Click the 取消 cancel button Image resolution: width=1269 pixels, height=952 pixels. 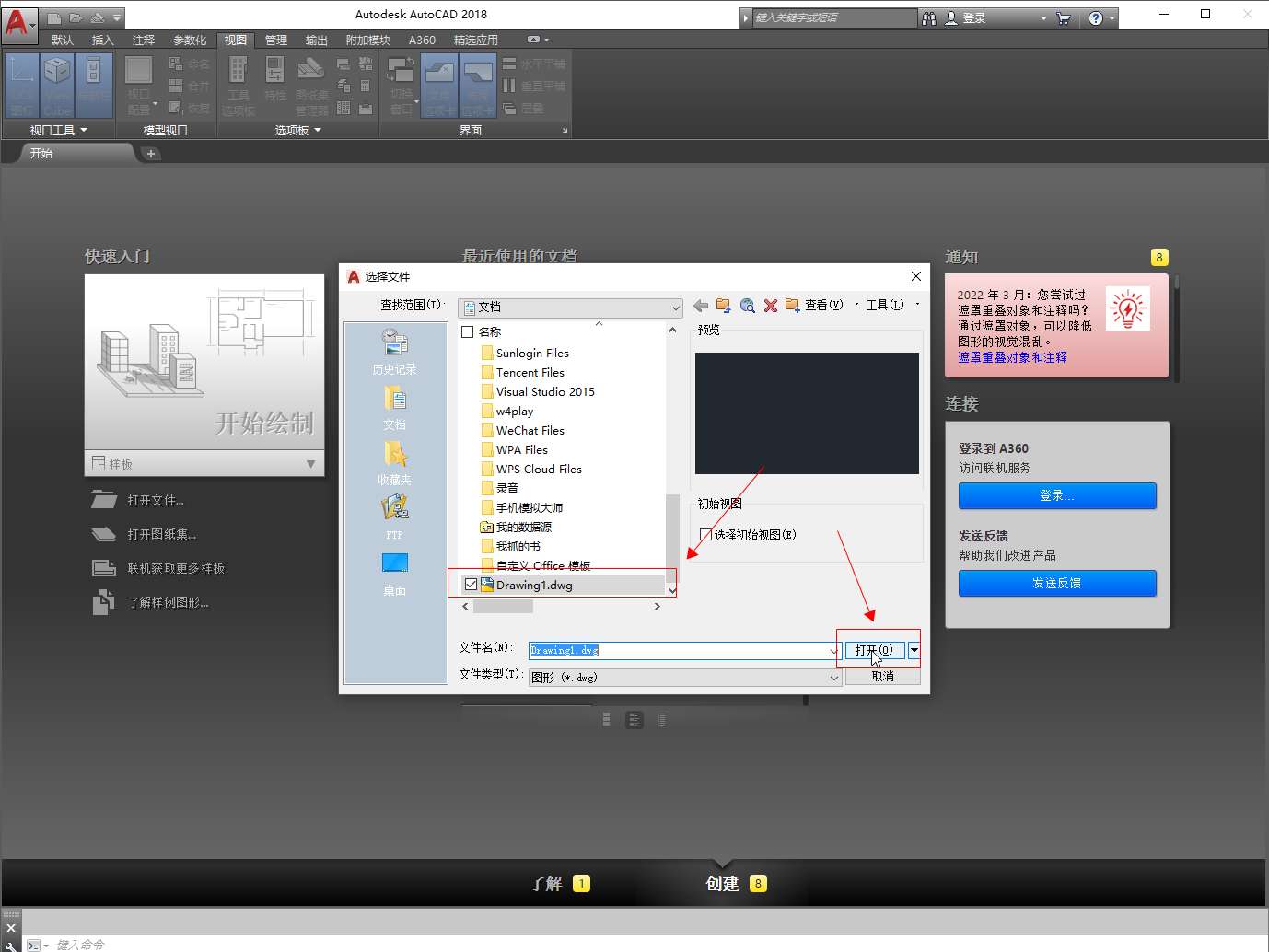pyautogui.click(x=882, y=677)
